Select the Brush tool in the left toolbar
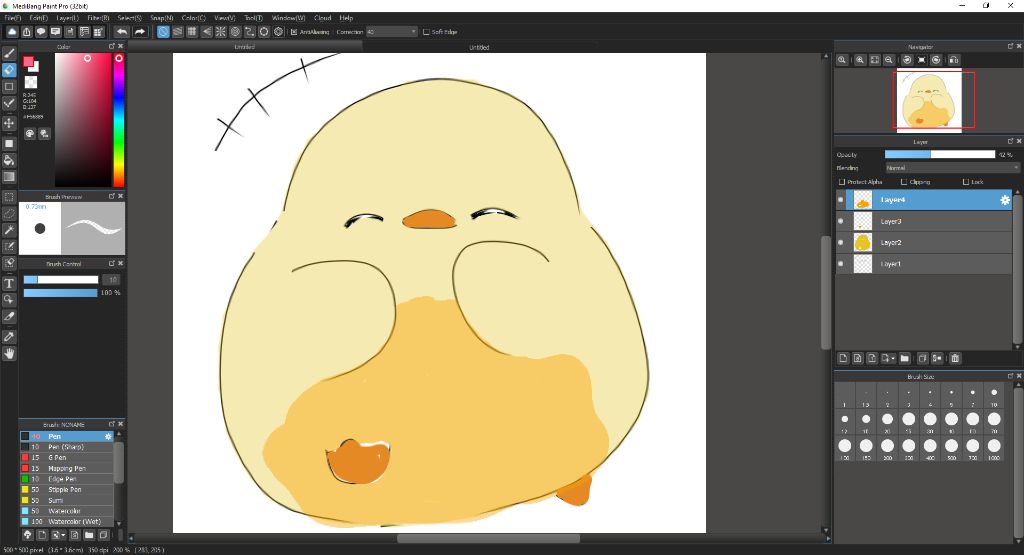Viewport: 1024px width, 555px height. pyautogui.click(x=9, y=54)
